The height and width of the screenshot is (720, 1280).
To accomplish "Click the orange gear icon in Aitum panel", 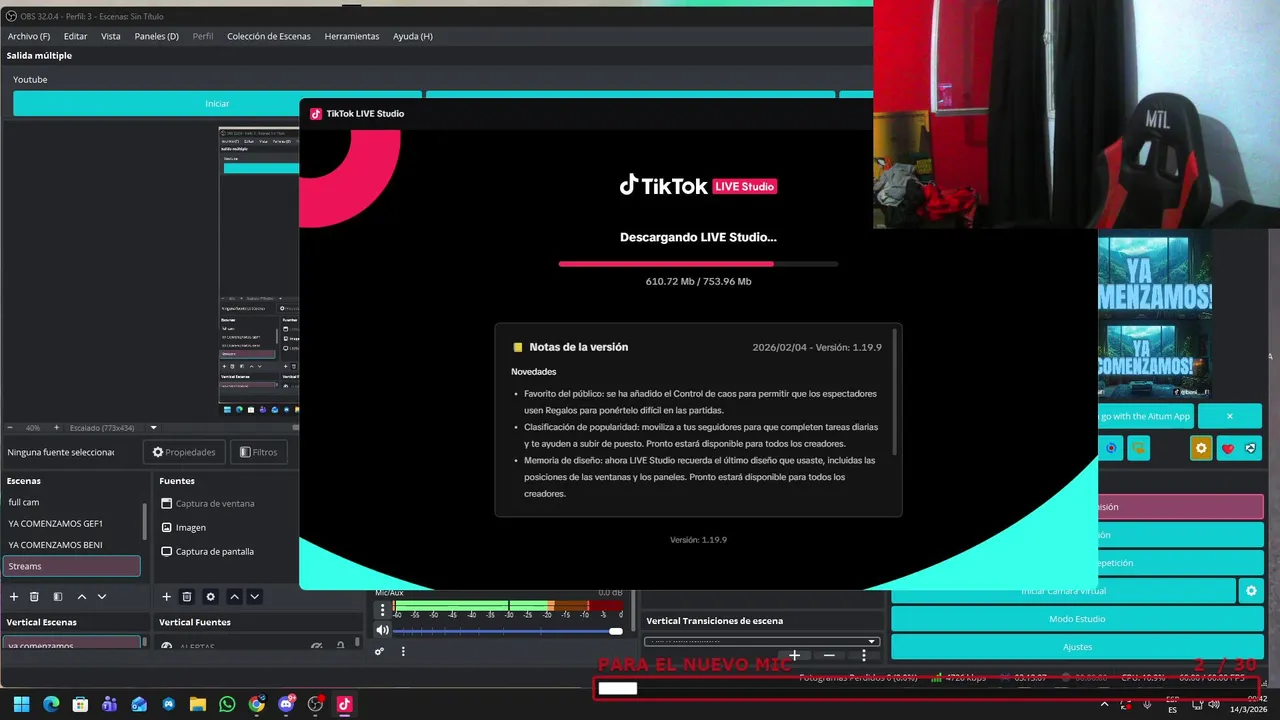I will coord(1202,448).
